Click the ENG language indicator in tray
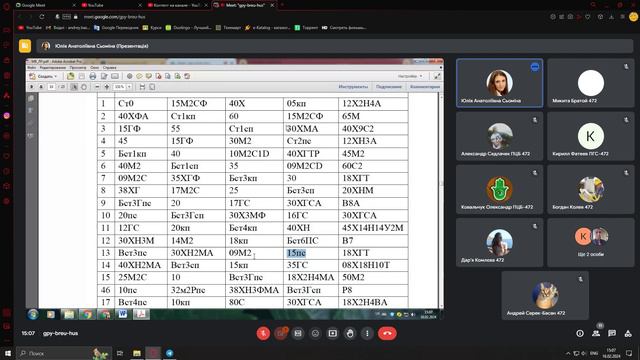Viewport: 640px width, 360px height. pos(594,353)
